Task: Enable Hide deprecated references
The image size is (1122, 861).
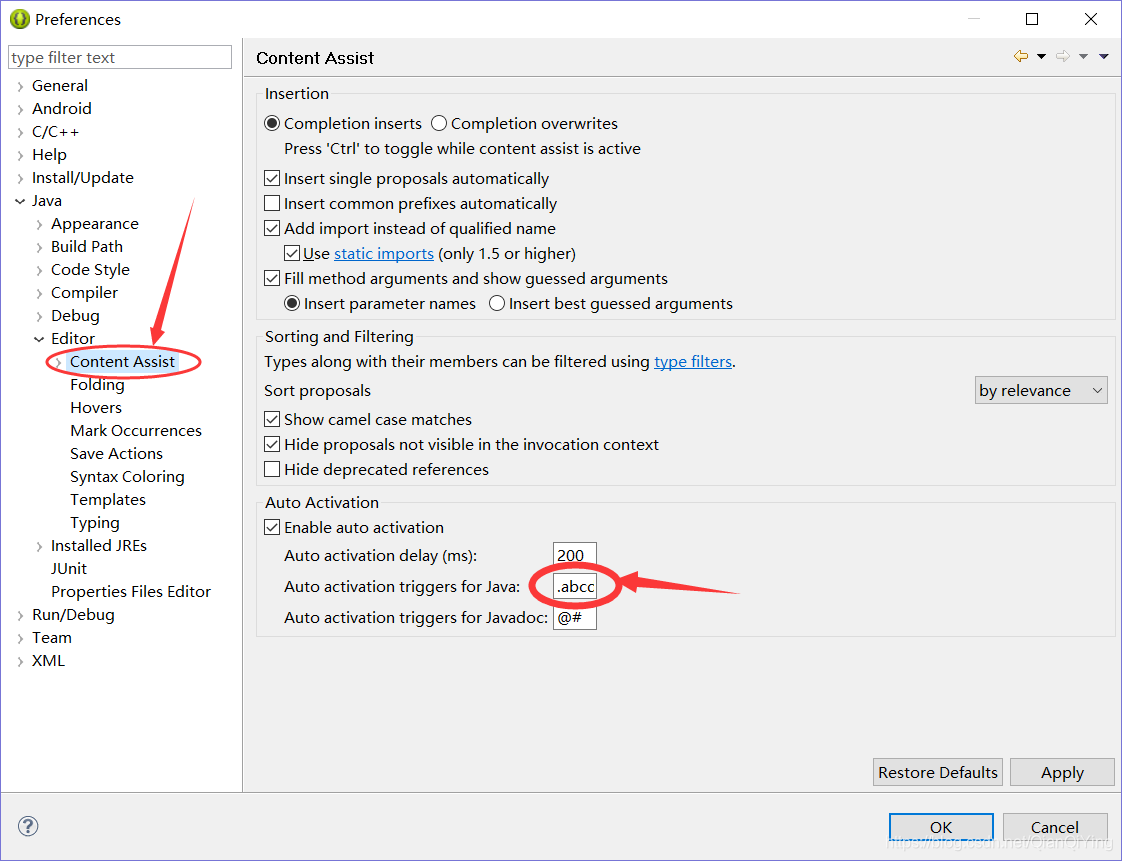Action: pos(272,469)
